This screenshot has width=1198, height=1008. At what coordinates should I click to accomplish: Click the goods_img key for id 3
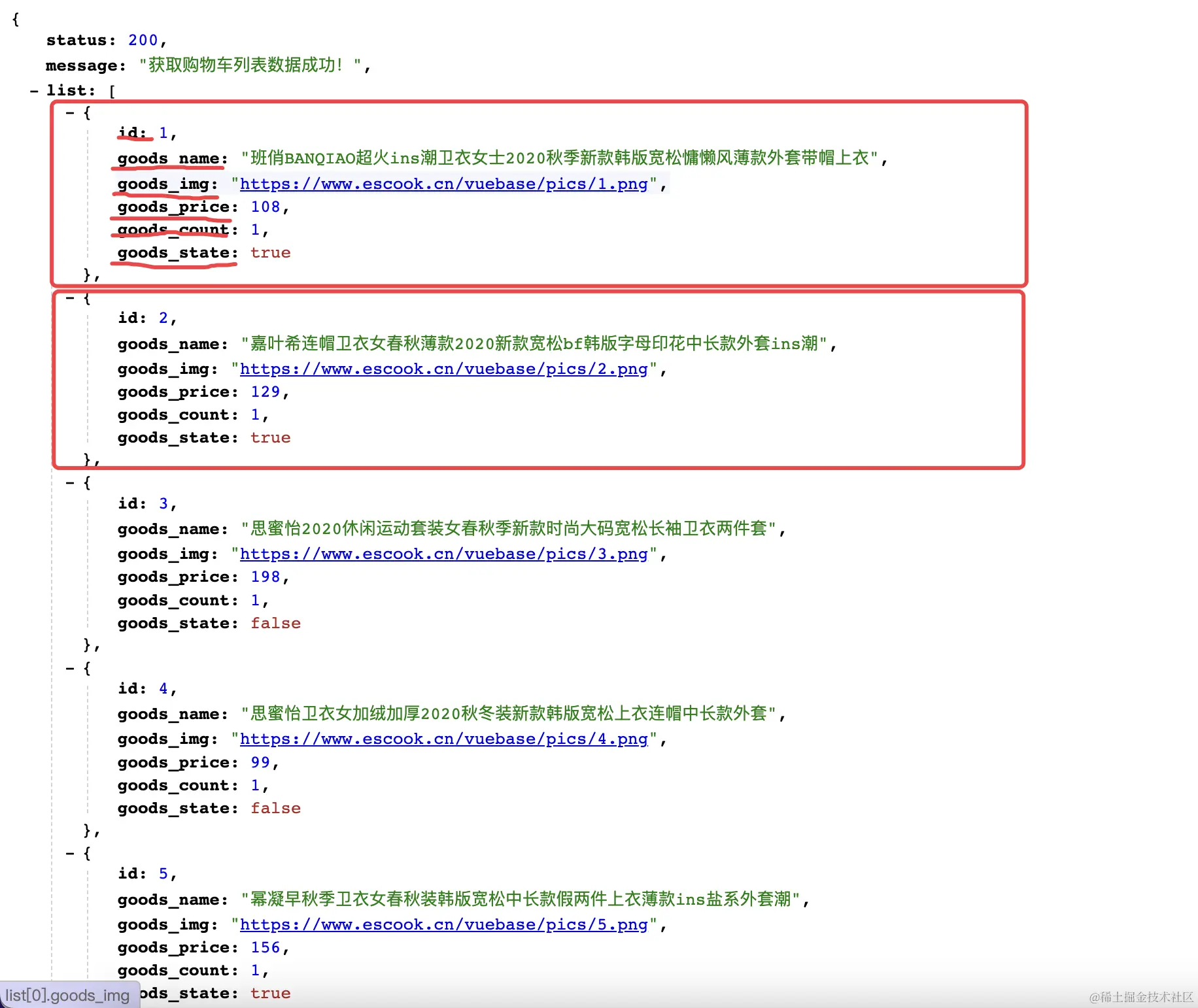[168, 555]
